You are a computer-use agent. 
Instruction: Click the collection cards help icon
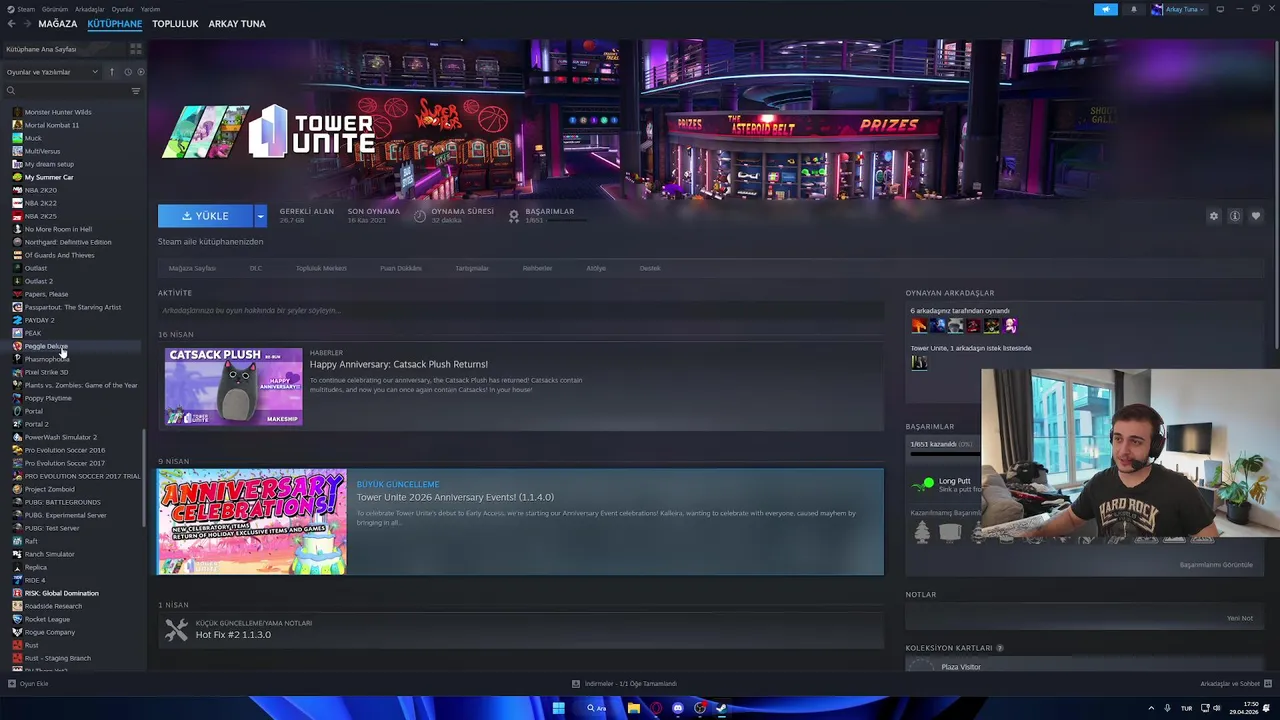click(x=1000, y=648)
